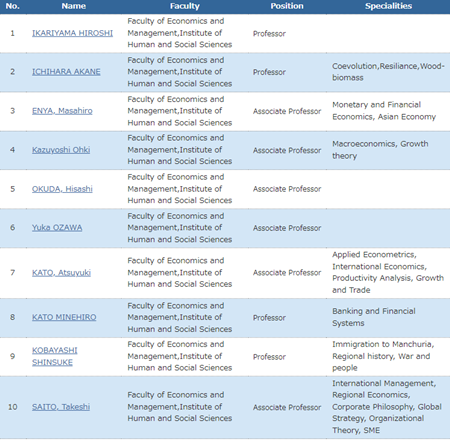450x440 pixels.
Task: Click the Name column header
Action: click(x=74, y=6)
